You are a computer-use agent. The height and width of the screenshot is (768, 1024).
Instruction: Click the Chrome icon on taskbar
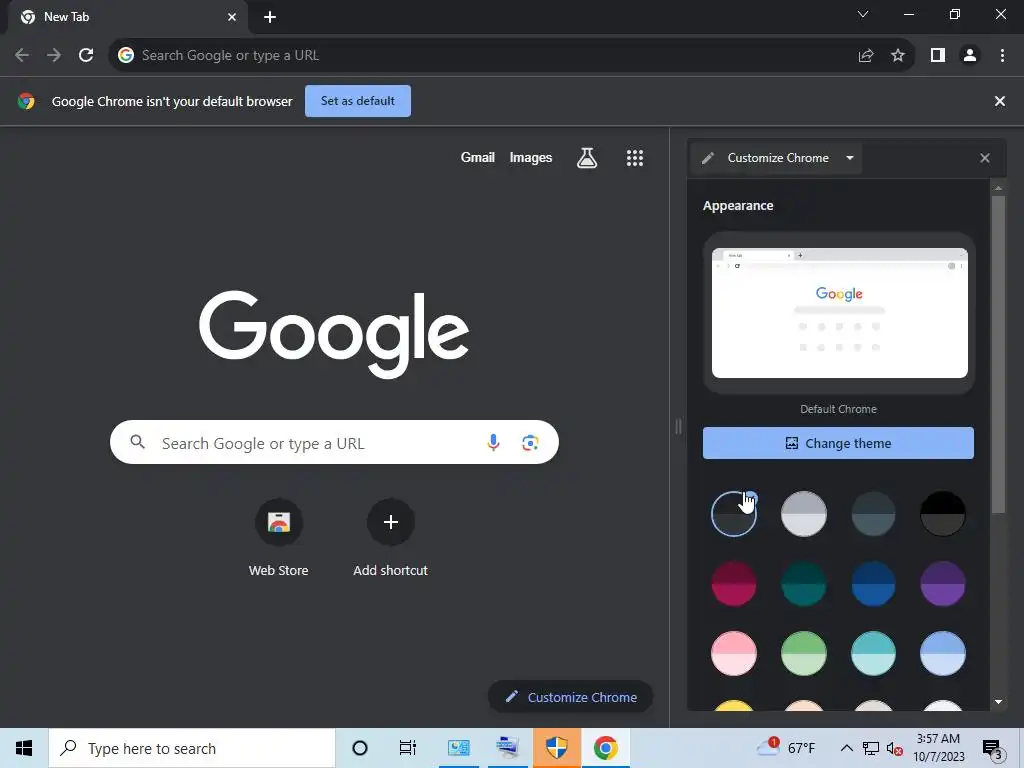(x=605, y=748)
